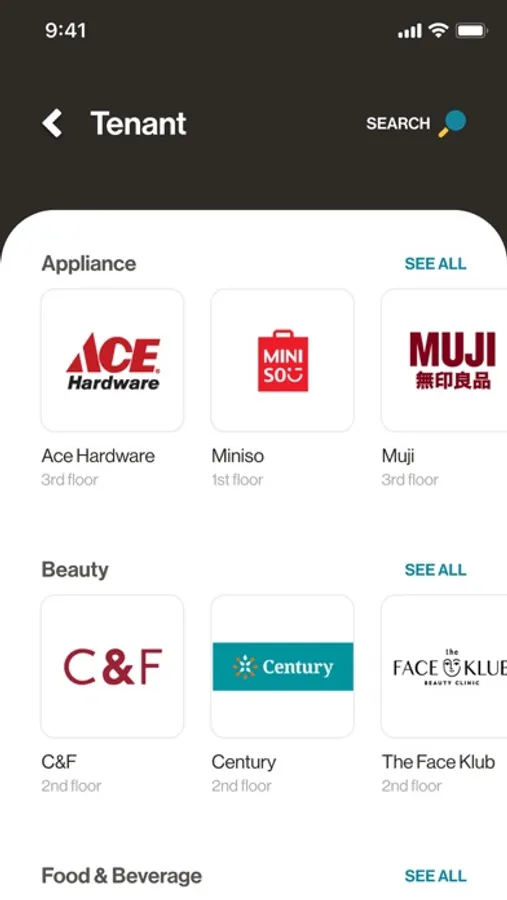The height and width of the screenshot is (900, 507).
Task: Click the 9:41 clock in status bar
Action: tap(65, 30)
